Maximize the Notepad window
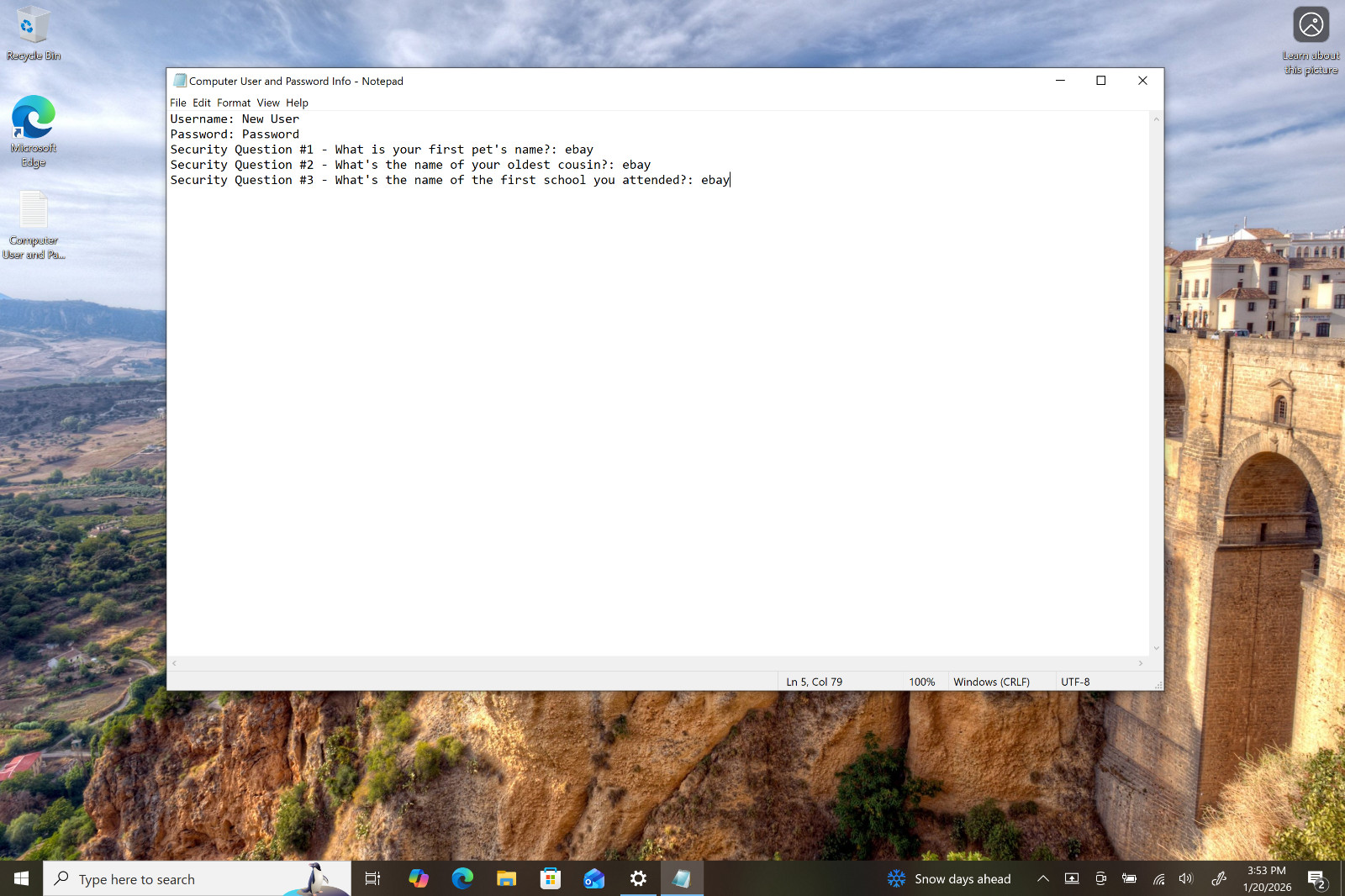Image resolution: width=1345 pixels, height=896 pixels. [1101, 81]
